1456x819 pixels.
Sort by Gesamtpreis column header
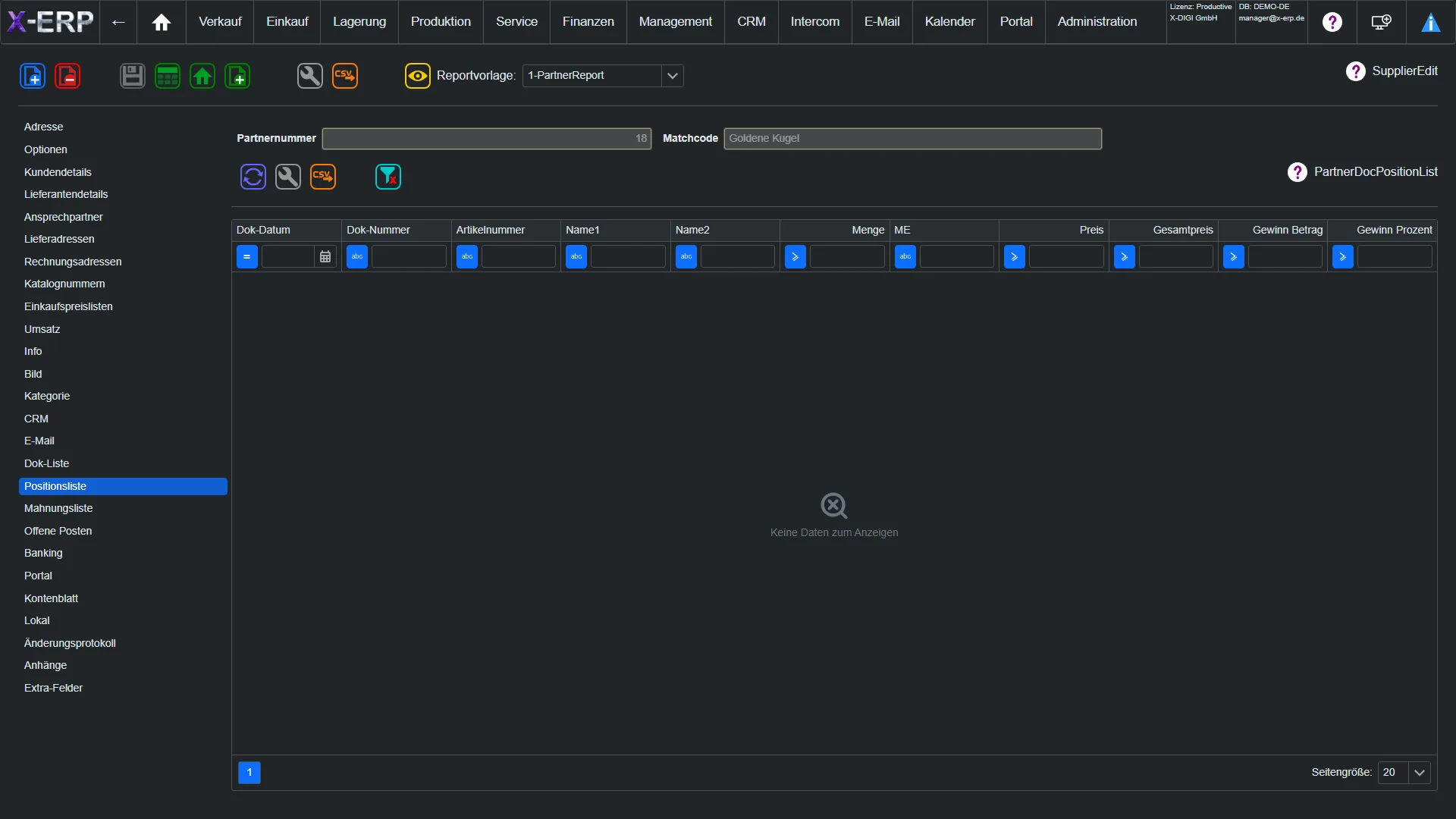point(1163,230)
